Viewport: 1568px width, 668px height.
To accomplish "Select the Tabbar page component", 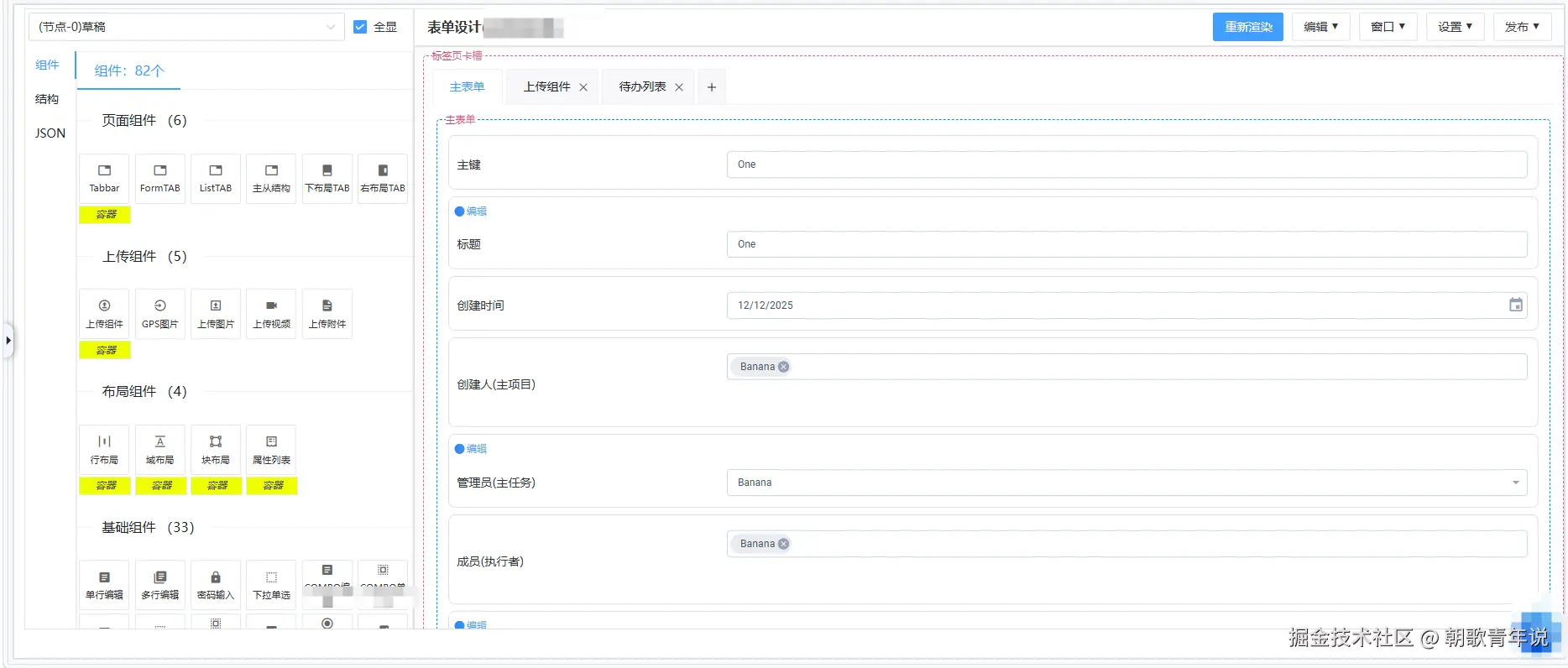I will click(104, 179).
